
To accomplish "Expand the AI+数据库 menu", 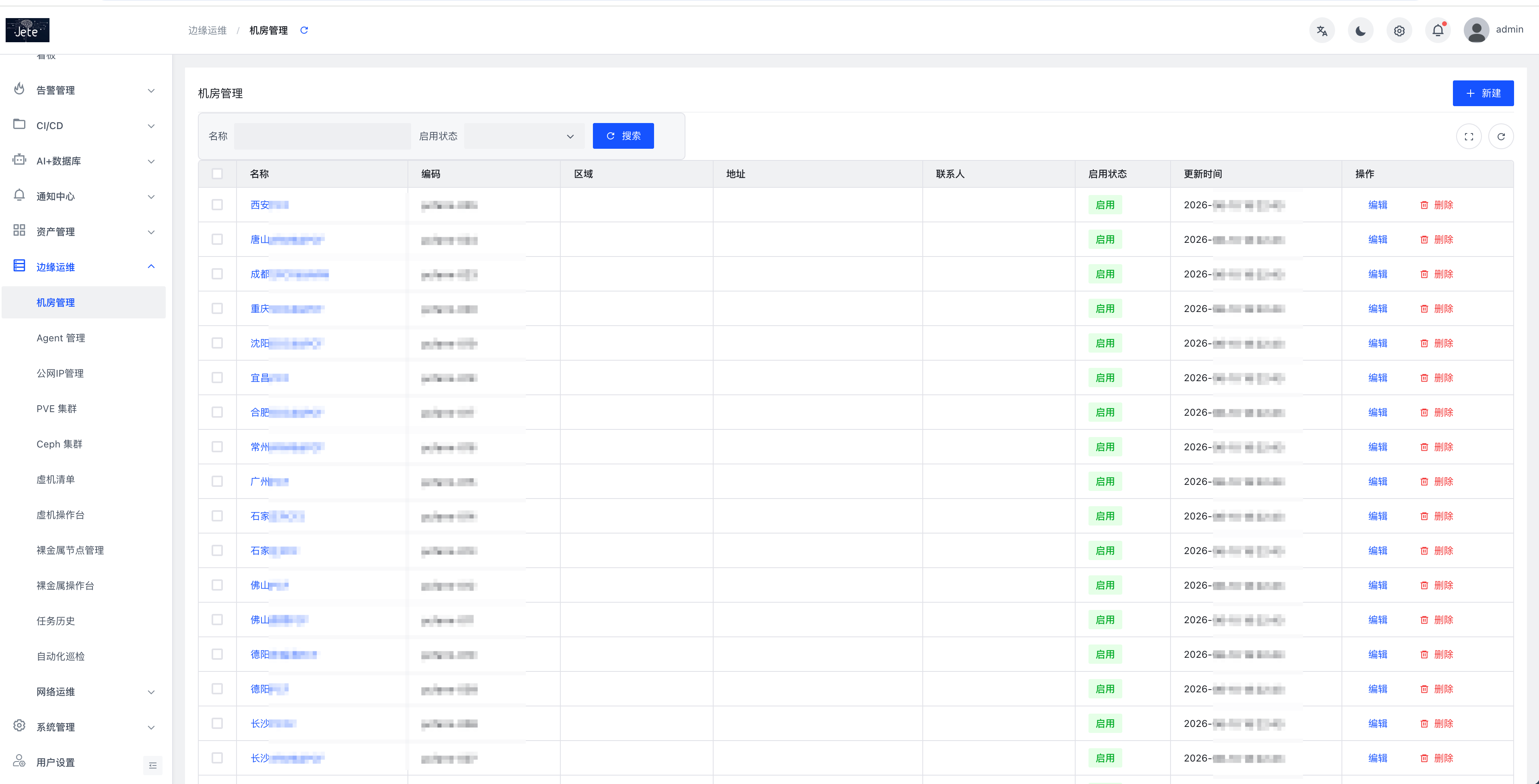I will (151, 161).
